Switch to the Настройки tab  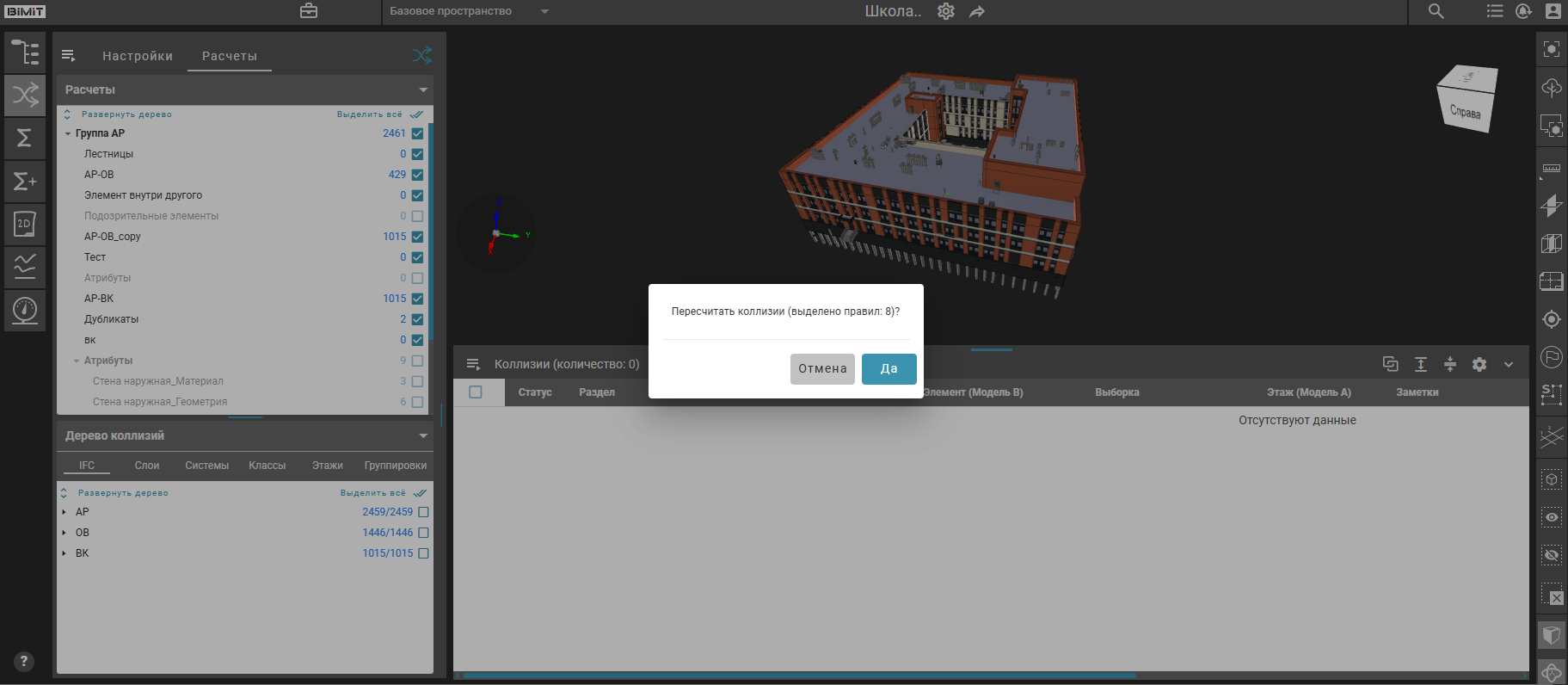[138, 56]
